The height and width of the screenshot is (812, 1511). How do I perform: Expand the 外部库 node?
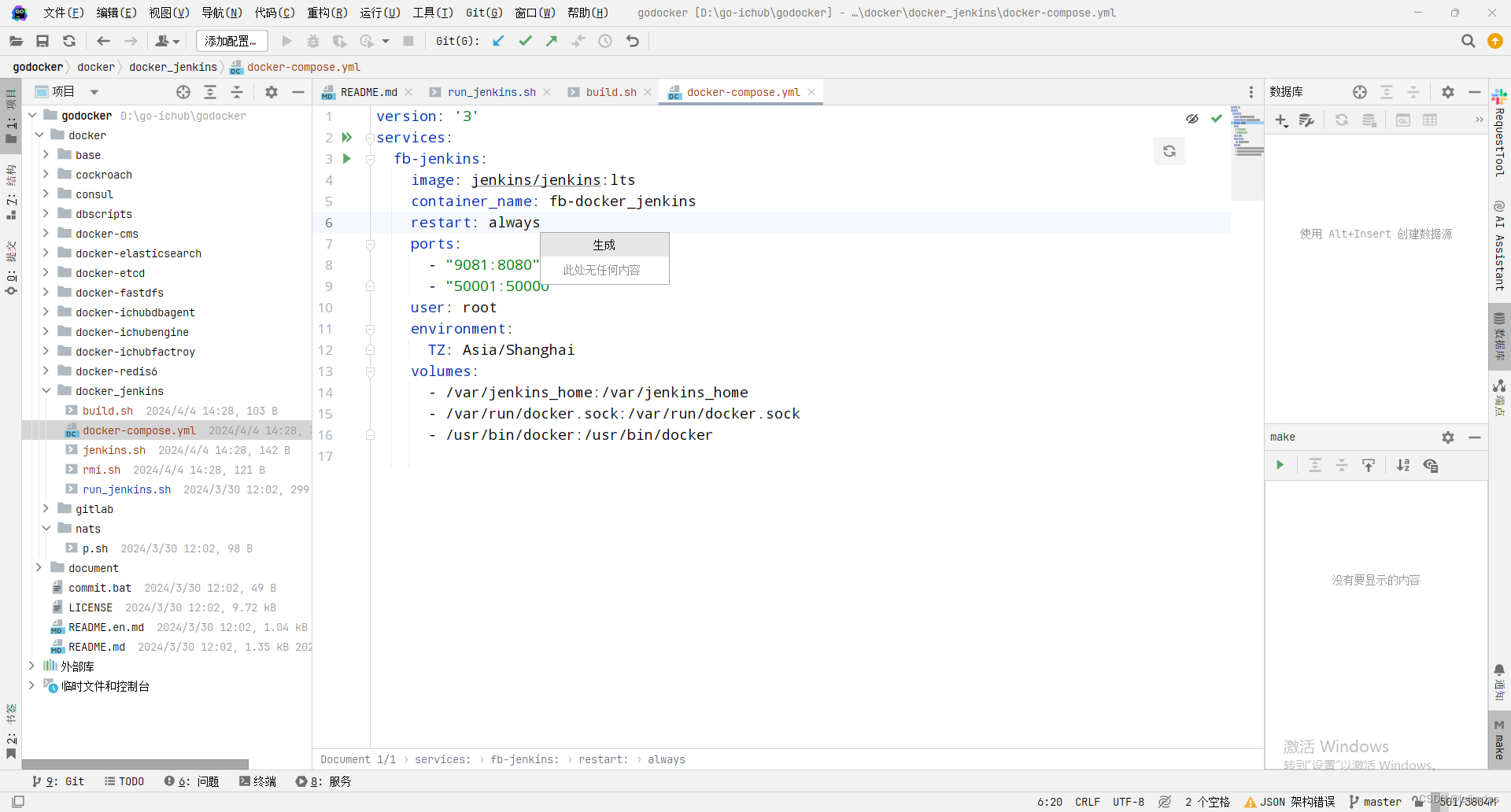pos(32,666)
